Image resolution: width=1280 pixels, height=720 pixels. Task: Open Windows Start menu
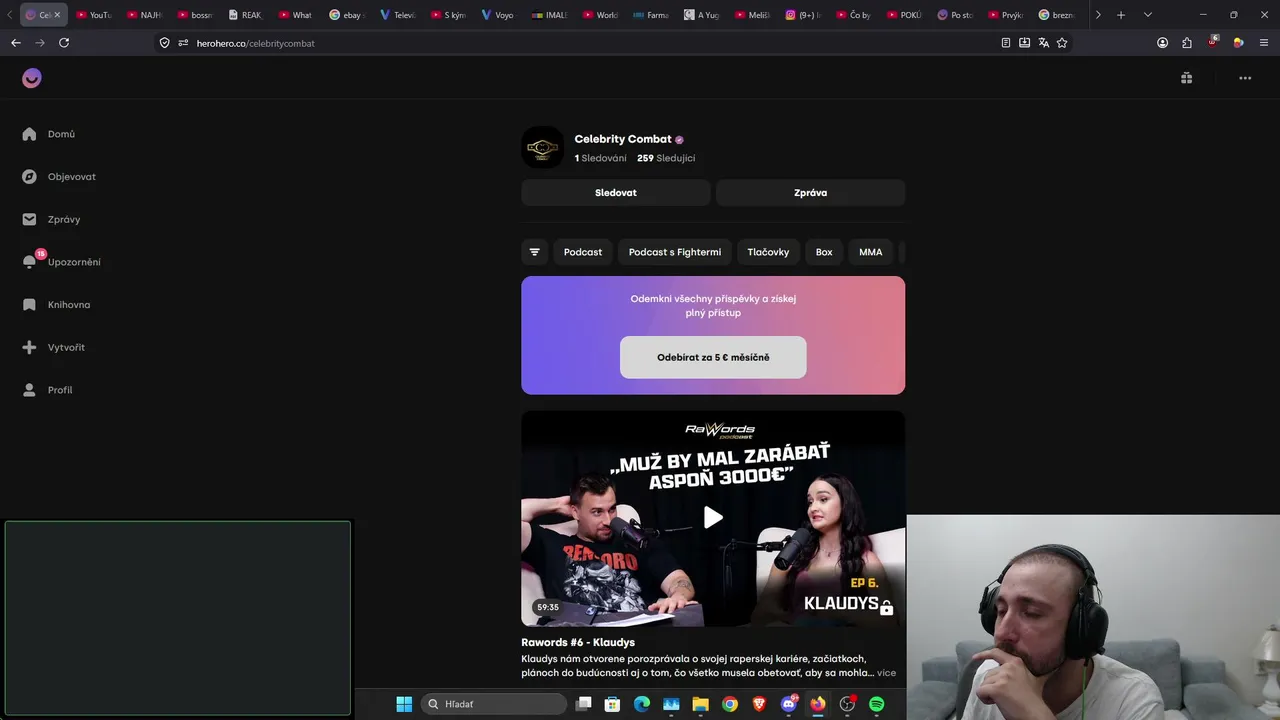pos(404,704)
